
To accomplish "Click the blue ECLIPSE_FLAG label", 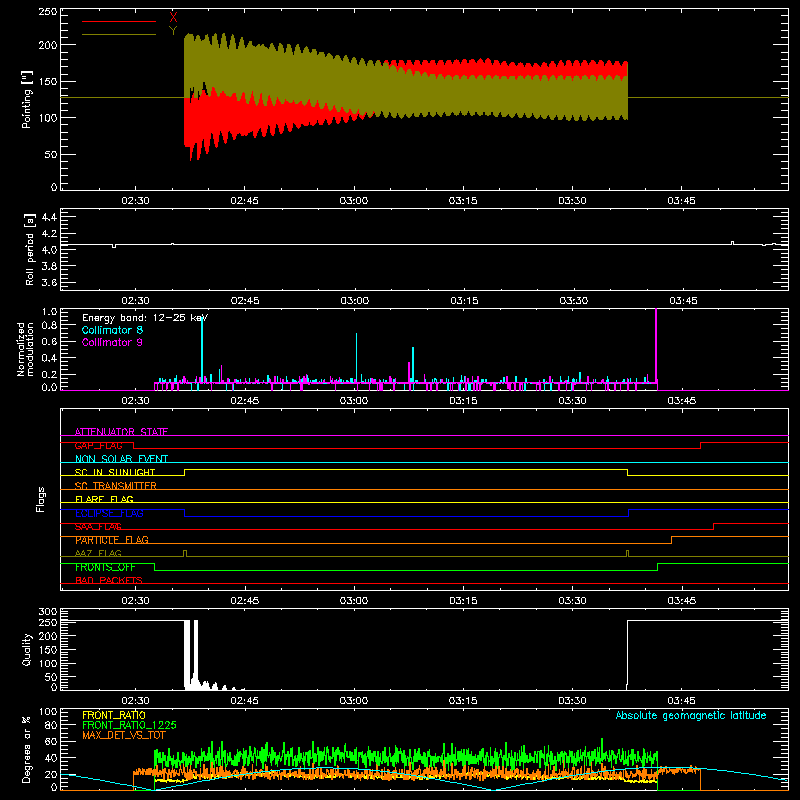I will pos(109,513).
